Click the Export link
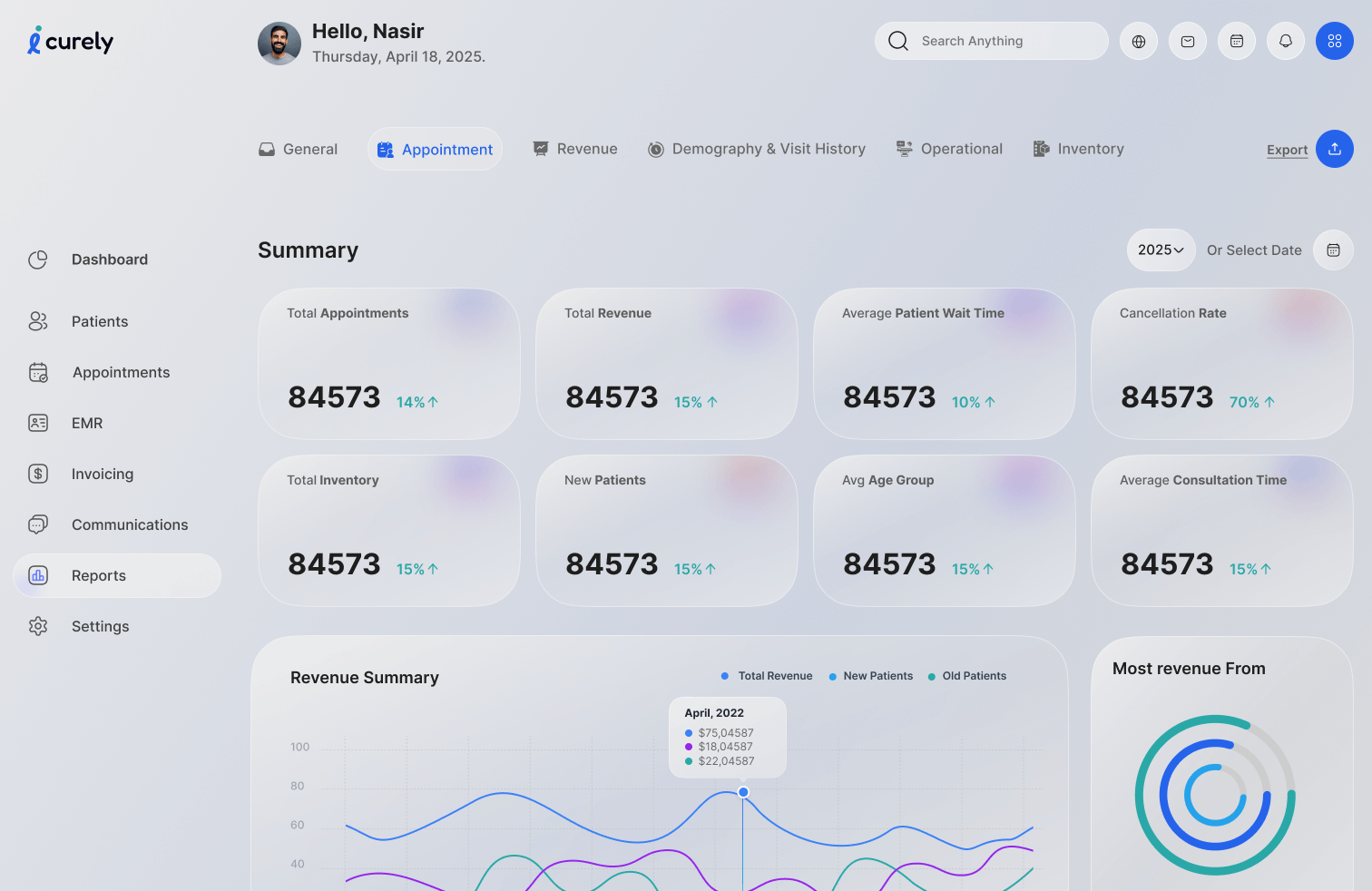Viewport: 1372px width, 891px height. (x=1287, y=150)
